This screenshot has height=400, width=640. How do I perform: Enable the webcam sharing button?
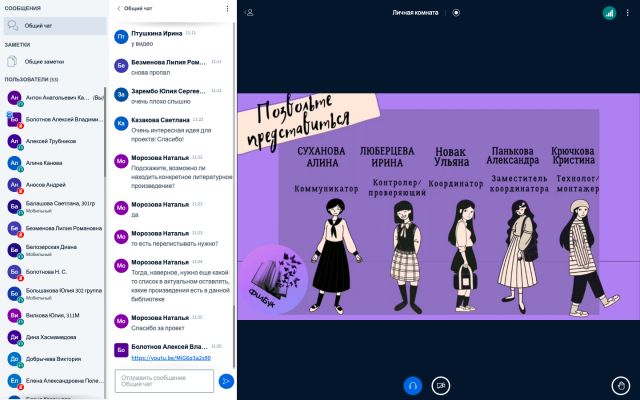[441, 385]
